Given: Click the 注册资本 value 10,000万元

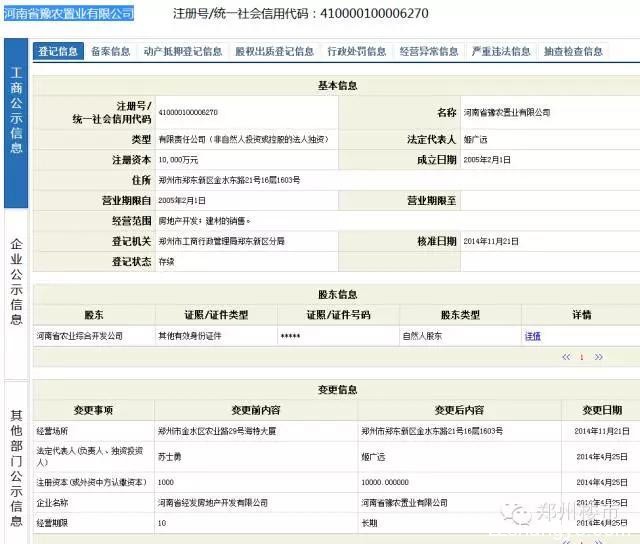Looking at the screenshot, I should tap(178, 160).
